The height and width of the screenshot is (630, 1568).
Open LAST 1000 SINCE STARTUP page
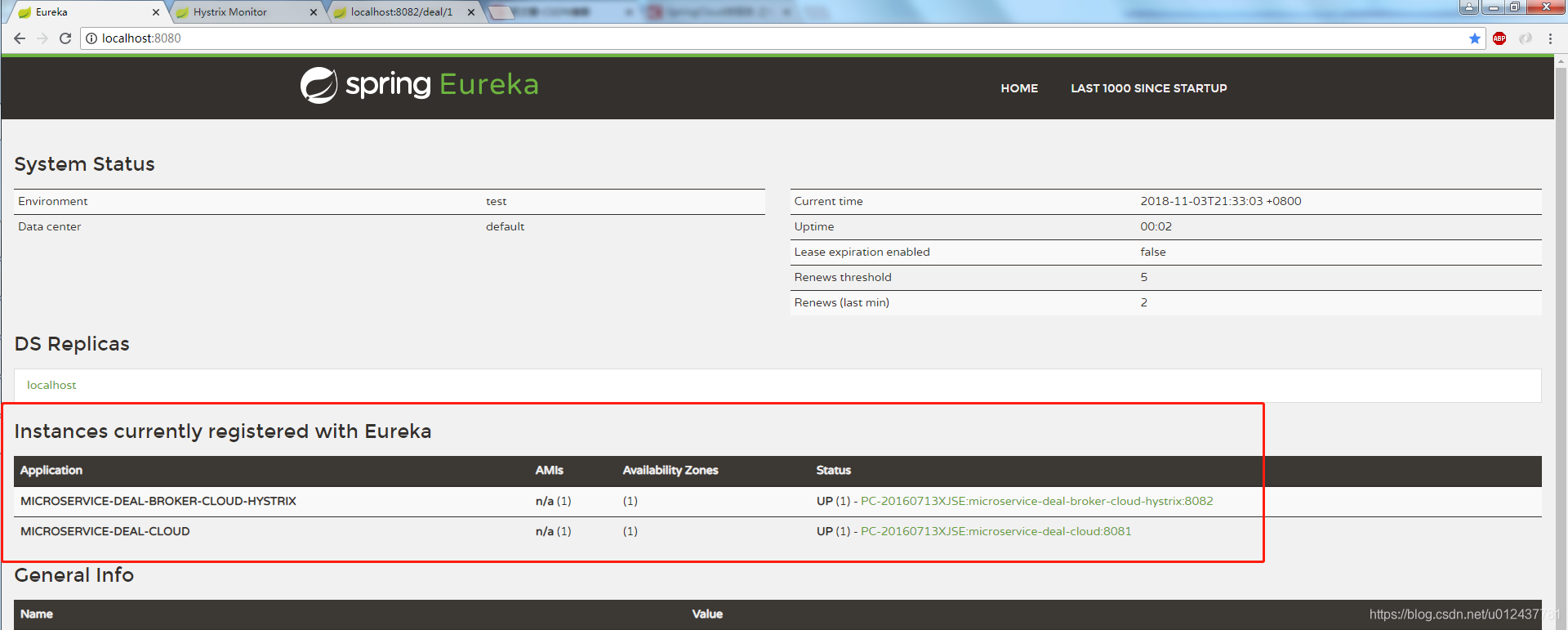coord(1149,88)
